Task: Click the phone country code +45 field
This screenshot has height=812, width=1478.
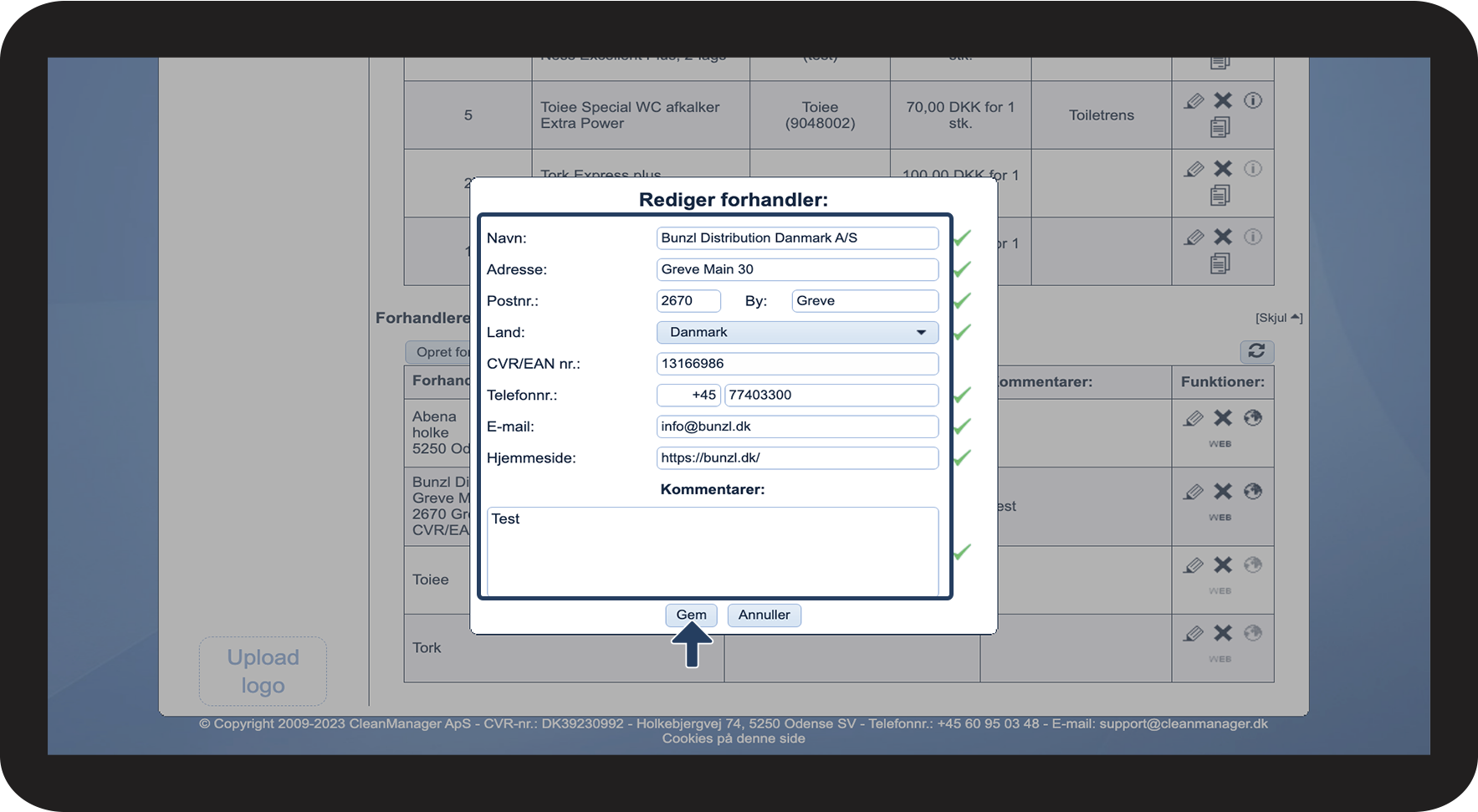Action: click(688, 395)
